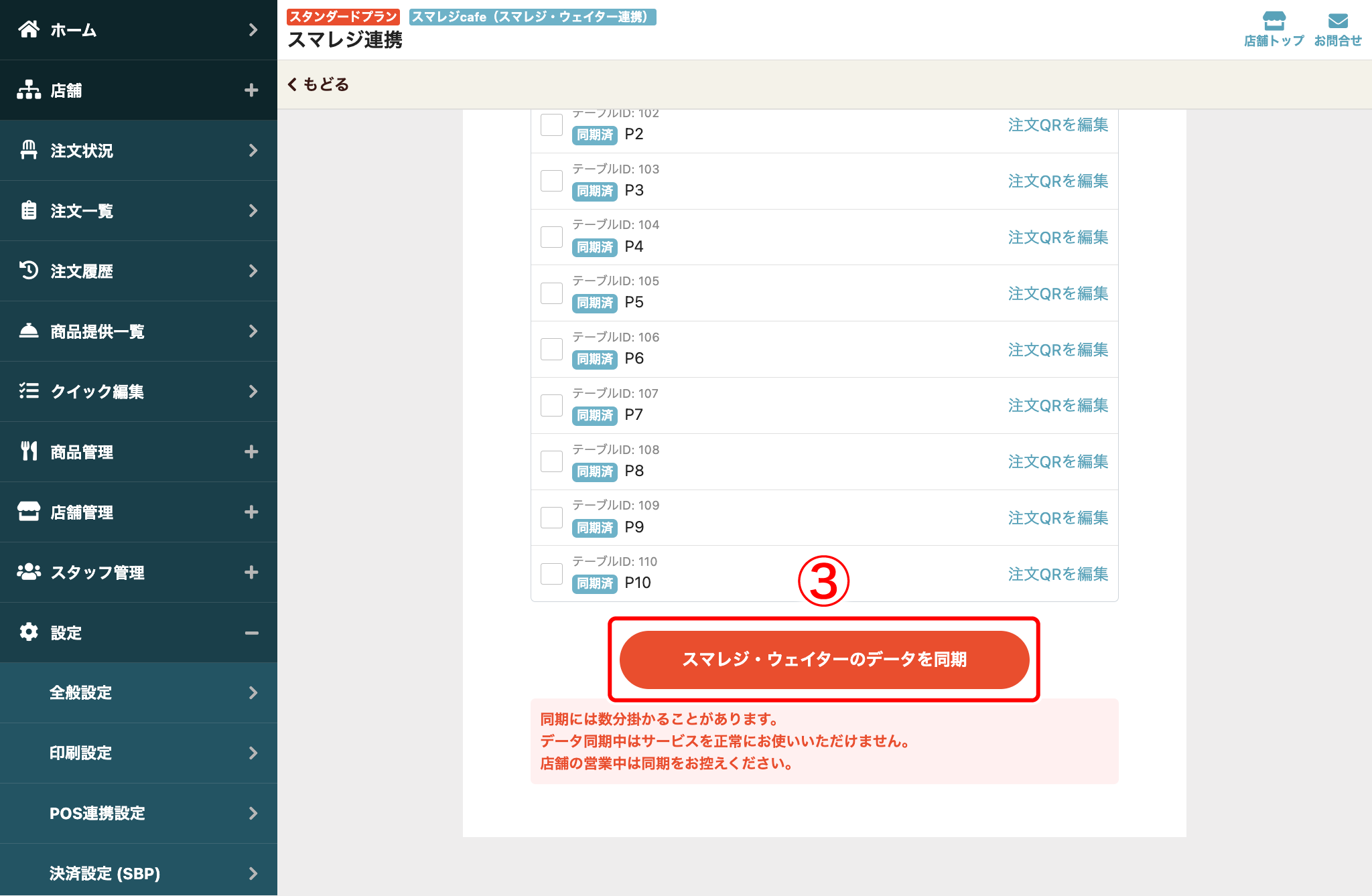The image size is (1372, 896).
Task: Click 注文QRを編集 for table P3
Action: click(x=1058, y=181)
